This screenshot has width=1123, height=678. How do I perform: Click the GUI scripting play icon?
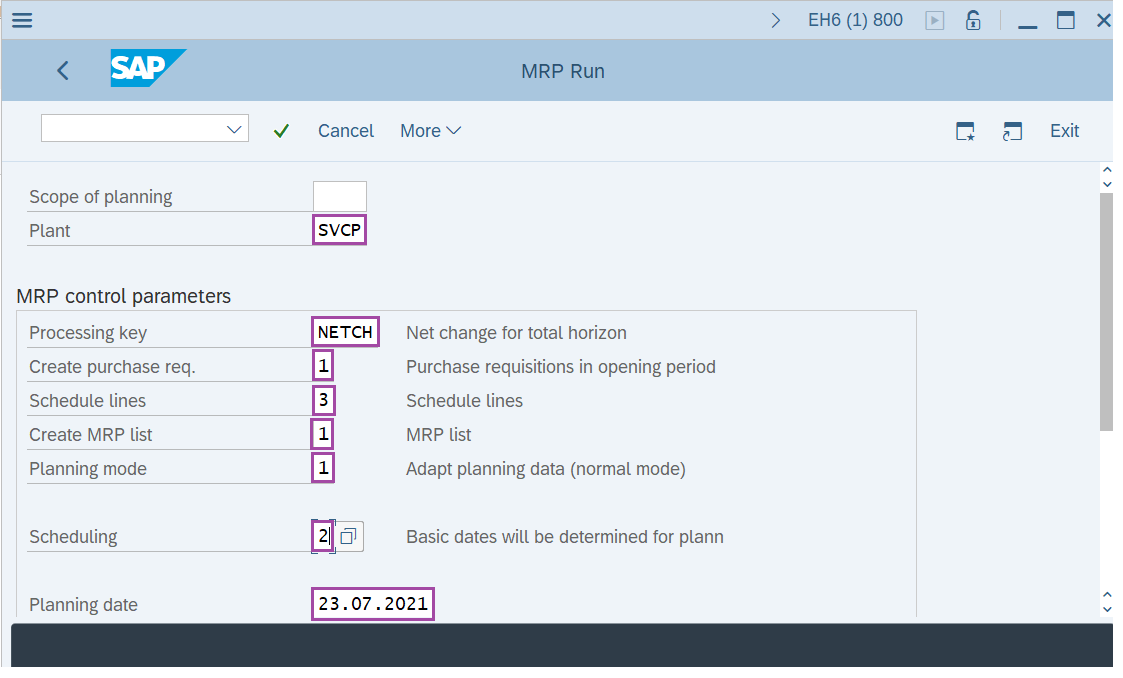click(x=934, y=20)
